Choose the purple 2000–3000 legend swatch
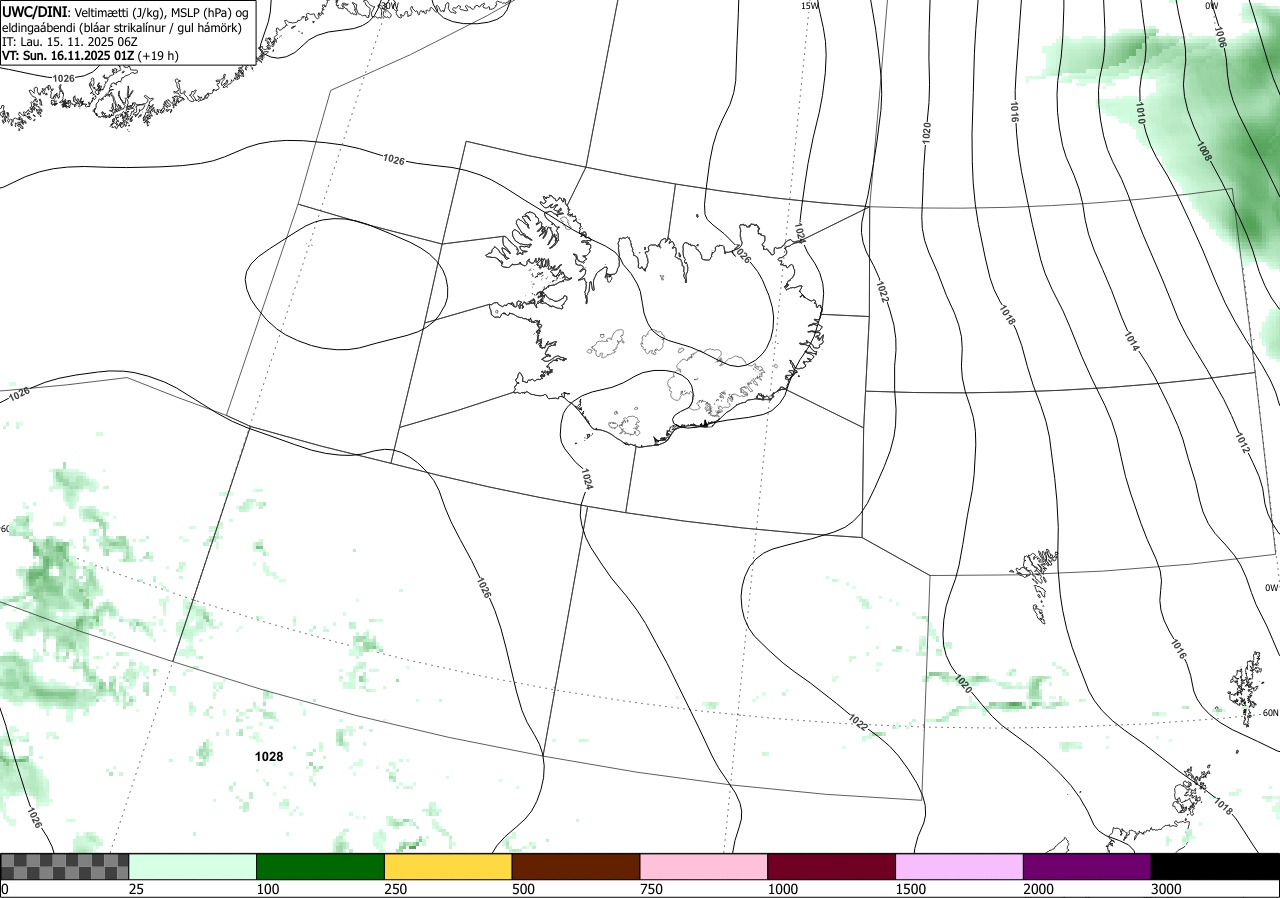The width and height of the screenshot is (1280, 898). [x=1088, y=866]
